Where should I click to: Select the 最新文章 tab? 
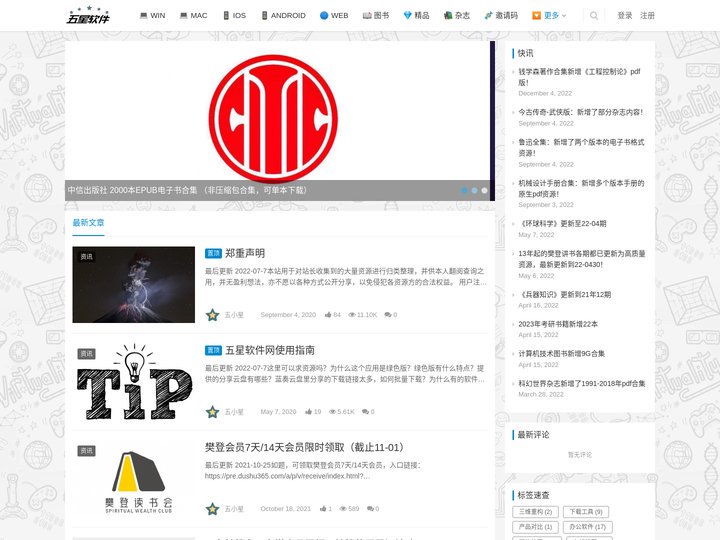click(x=88, y=223)
